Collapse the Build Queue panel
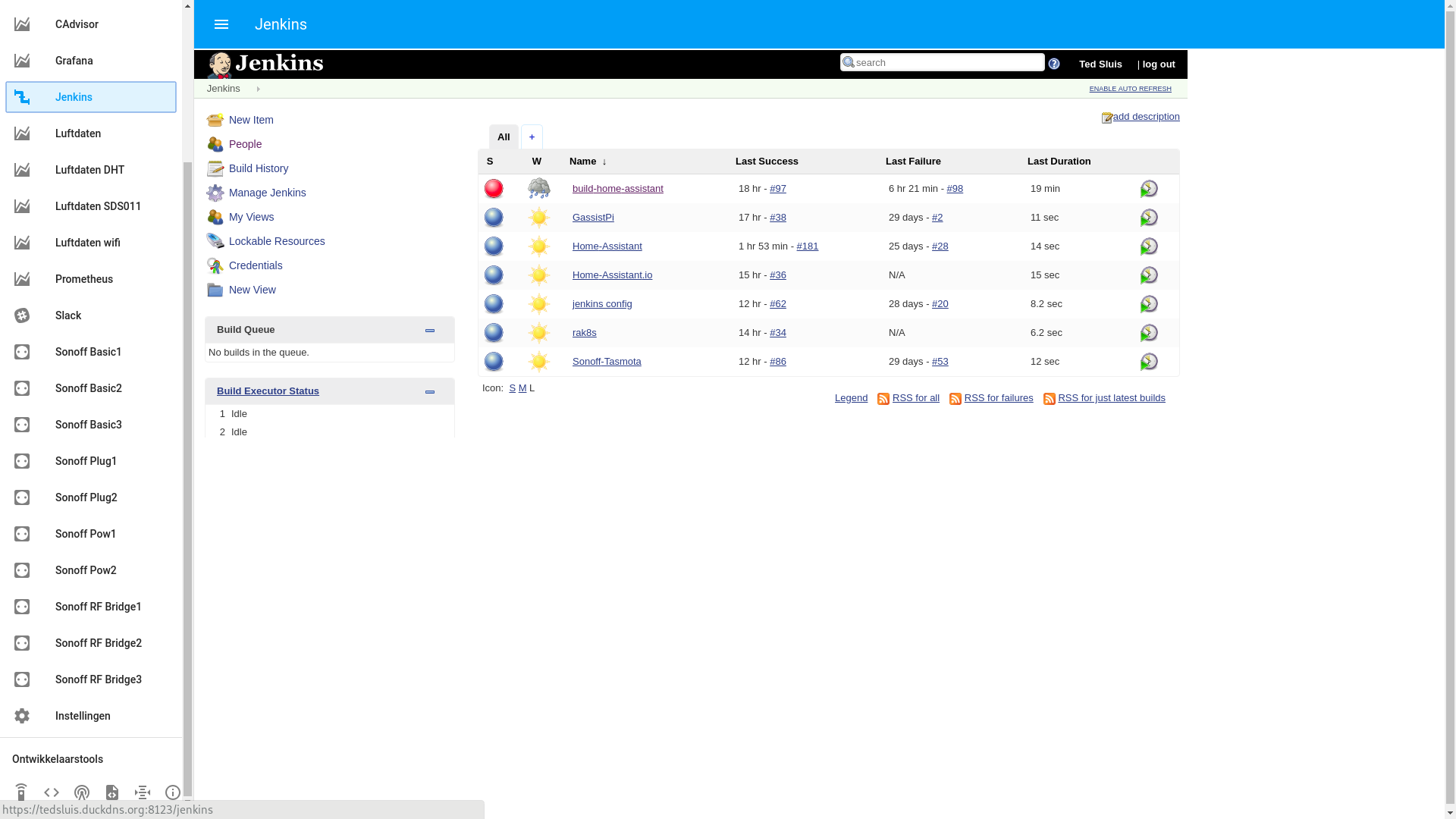The width and height of the screenshot is (1456, 819). [430, 331]
